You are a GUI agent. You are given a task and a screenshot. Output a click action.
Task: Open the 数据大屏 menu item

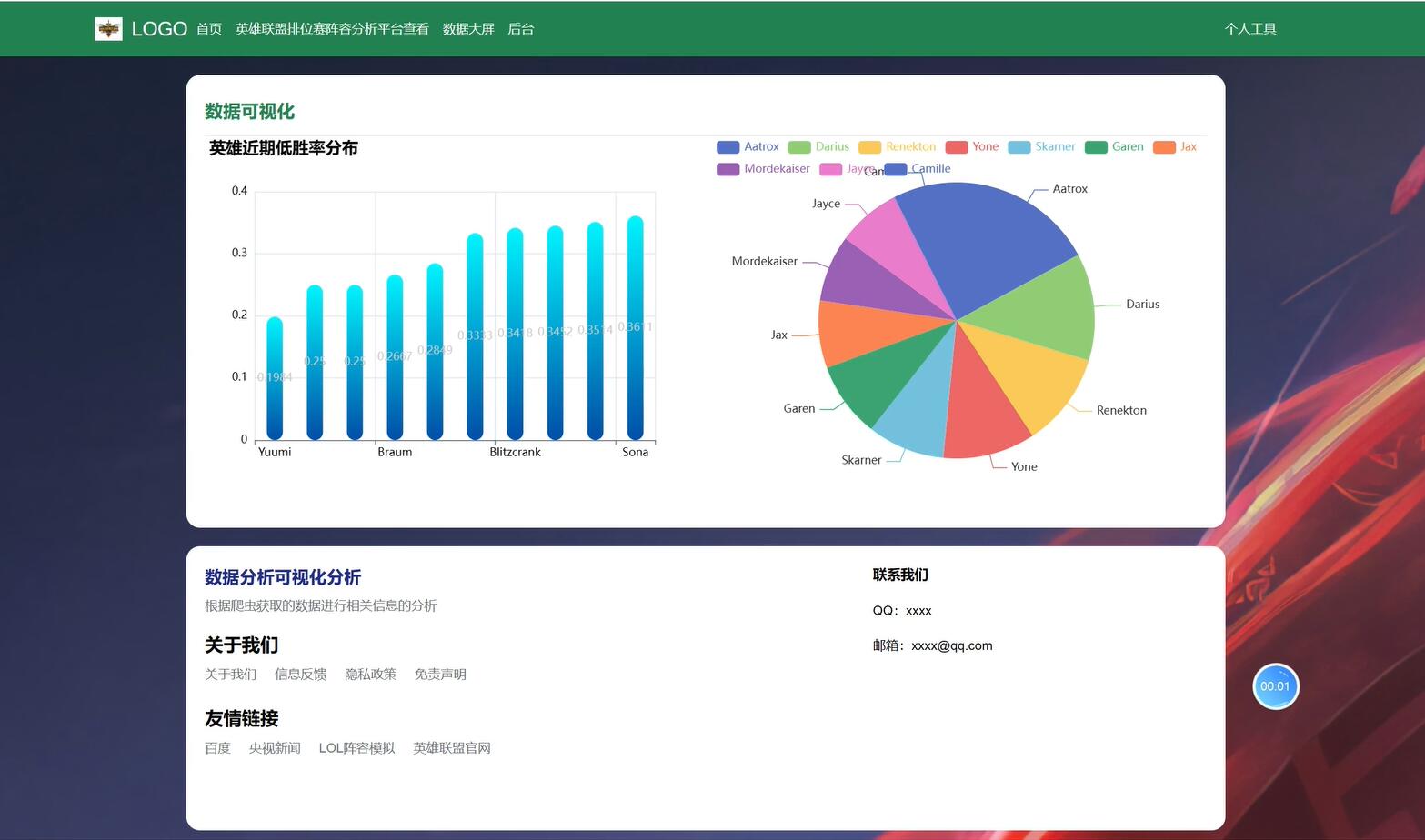tap(467, 28)
